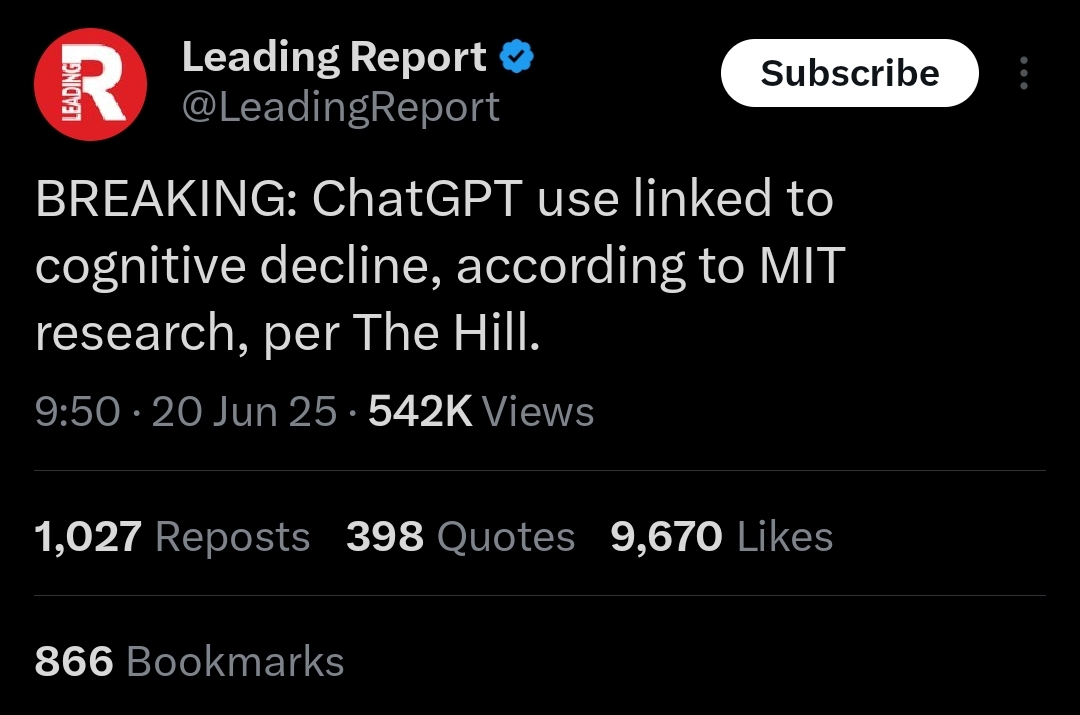1080x715 pixels.
Task: Subscribe to Leading Report
Action: point(849,73)
